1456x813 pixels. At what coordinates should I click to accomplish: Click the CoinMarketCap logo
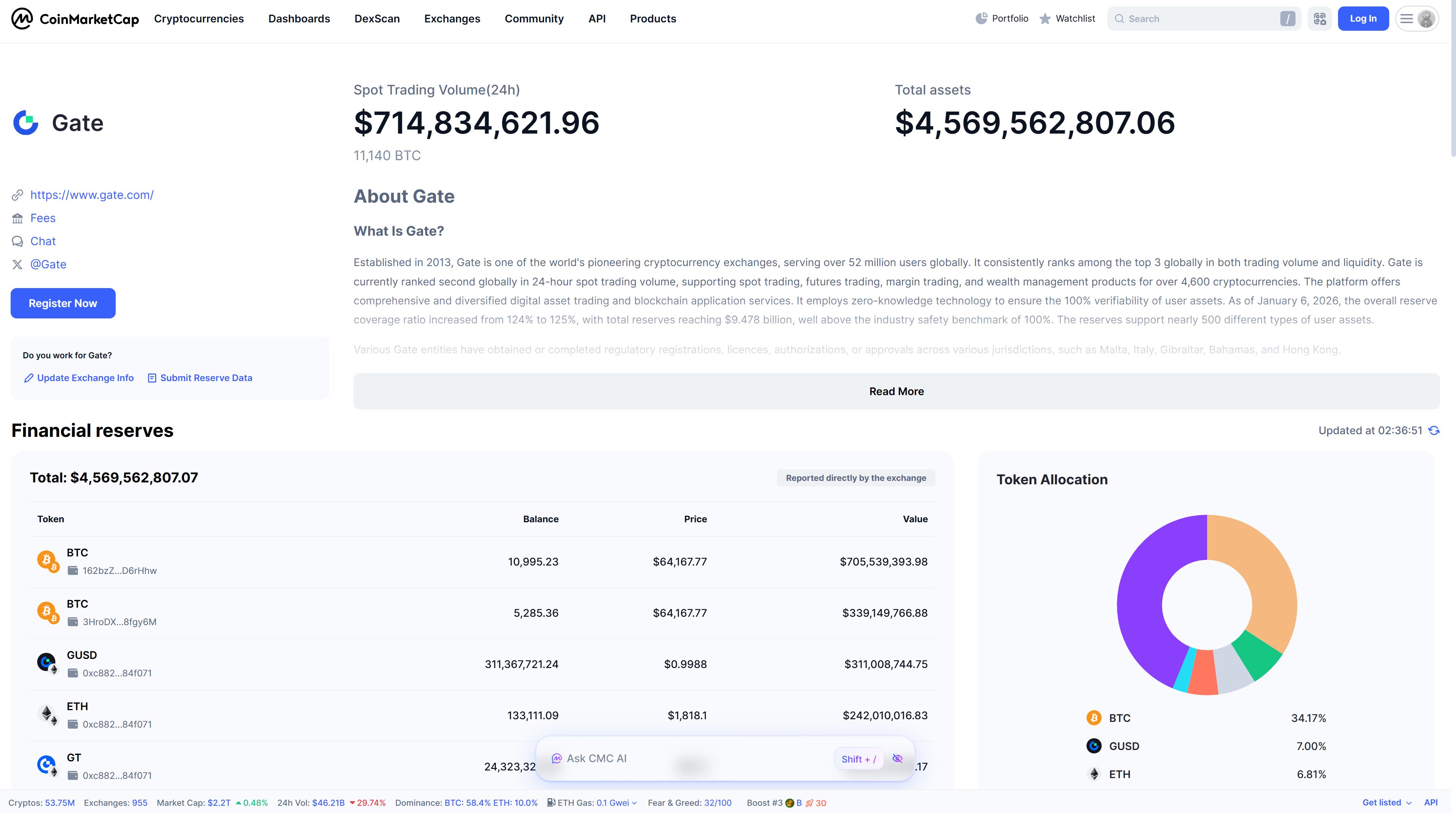tap(75, 19)
